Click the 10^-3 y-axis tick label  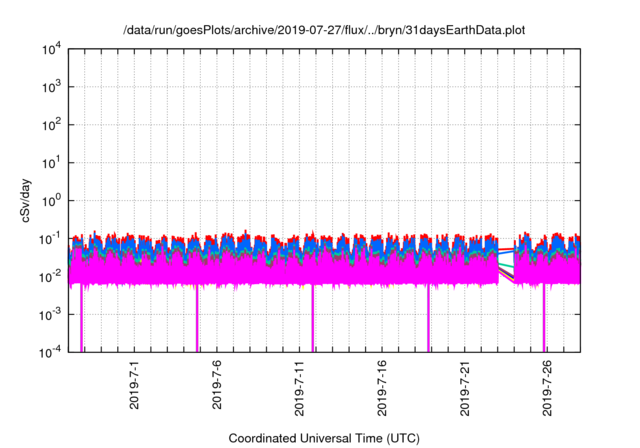pyautogui.click(x=51, y=315)
